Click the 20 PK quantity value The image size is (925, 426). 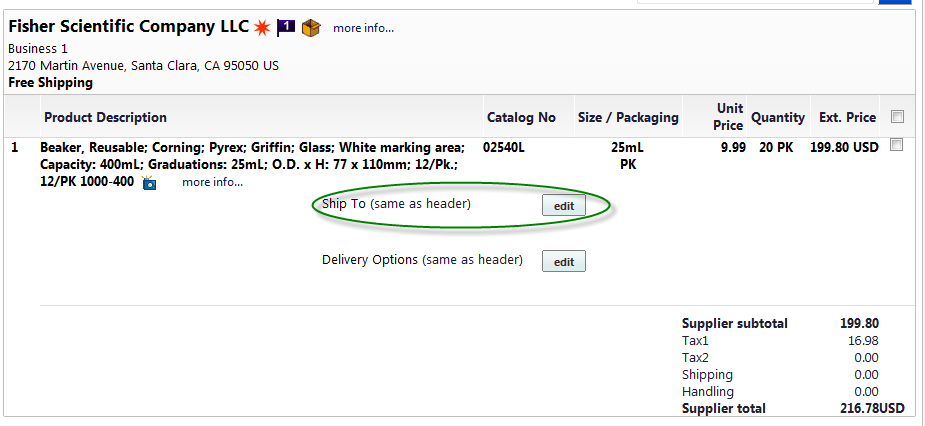click(776, 147)
